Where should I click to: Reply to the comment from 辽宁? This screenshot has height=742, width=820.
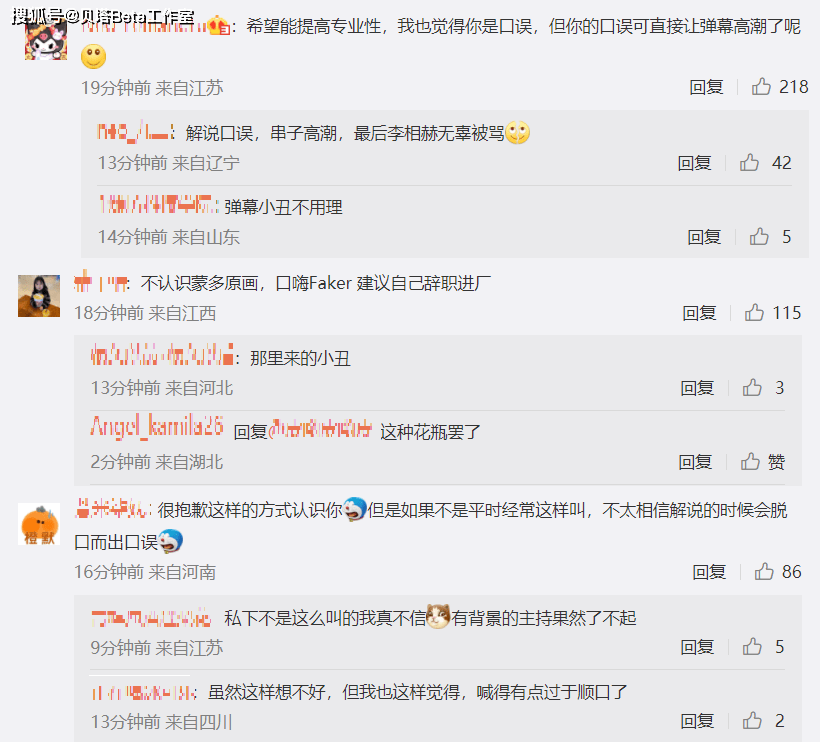tap(694, 163)
